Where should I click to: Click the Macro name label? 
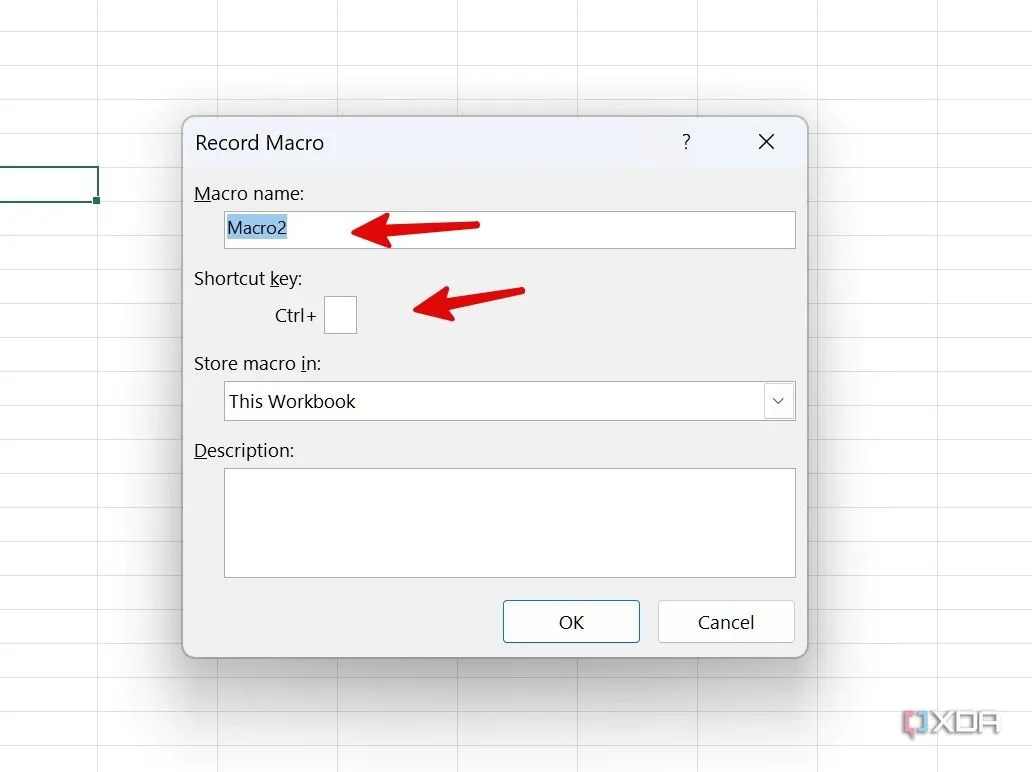point(249,193)
